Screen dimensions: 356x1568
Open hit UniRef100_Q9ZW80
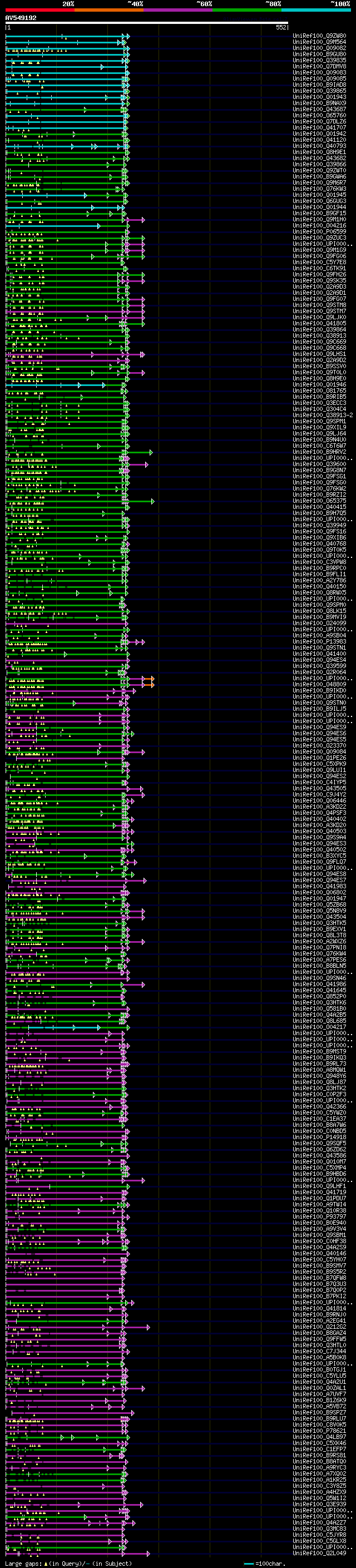point(319,36)
